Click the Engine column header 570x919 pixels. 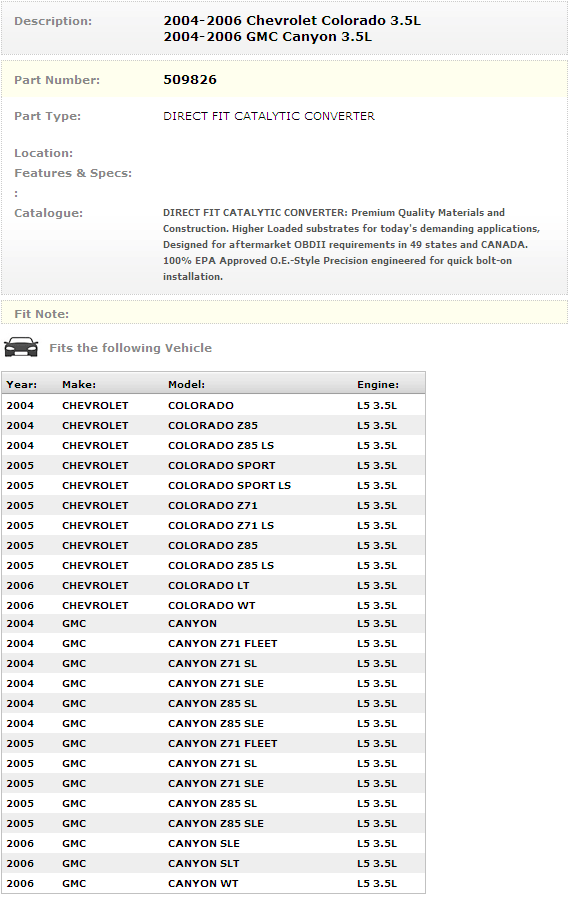click(x=378, y=384)
